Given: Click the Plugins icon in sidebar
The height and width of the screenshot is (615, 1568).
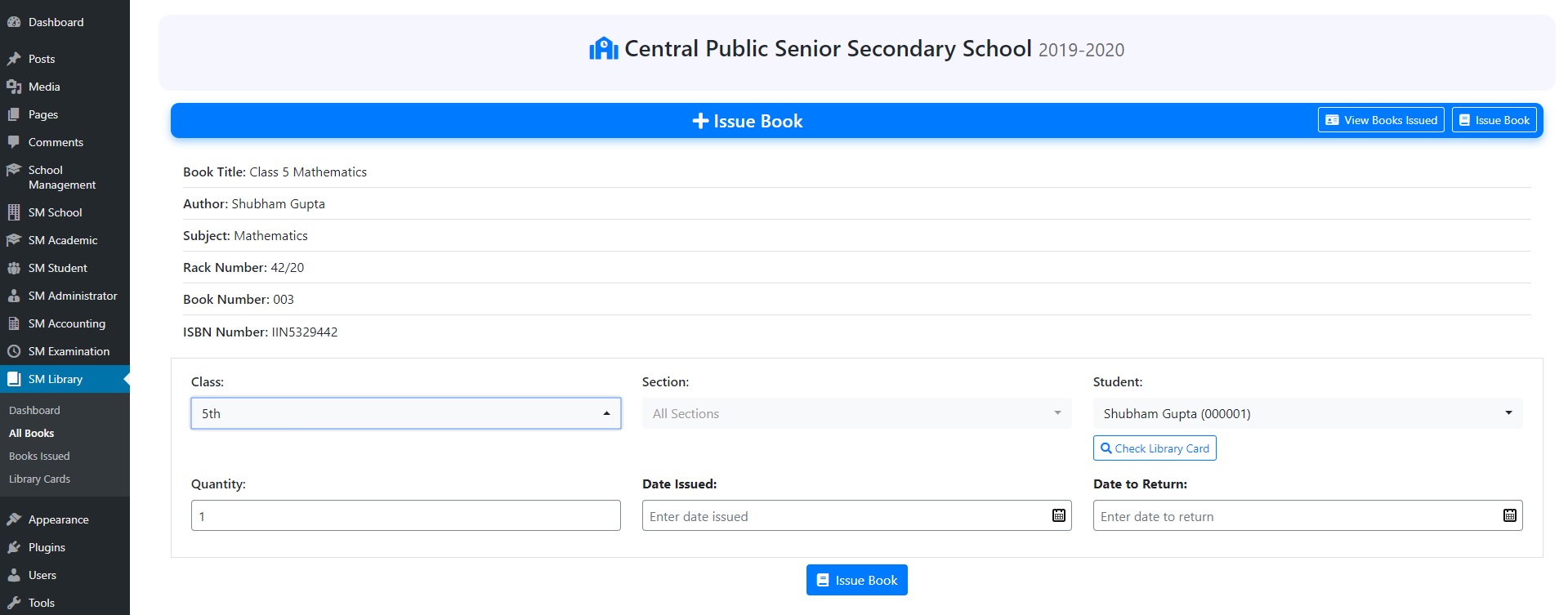Looking at the screenshot, I should pyautogui.click(x=14, y=547).
